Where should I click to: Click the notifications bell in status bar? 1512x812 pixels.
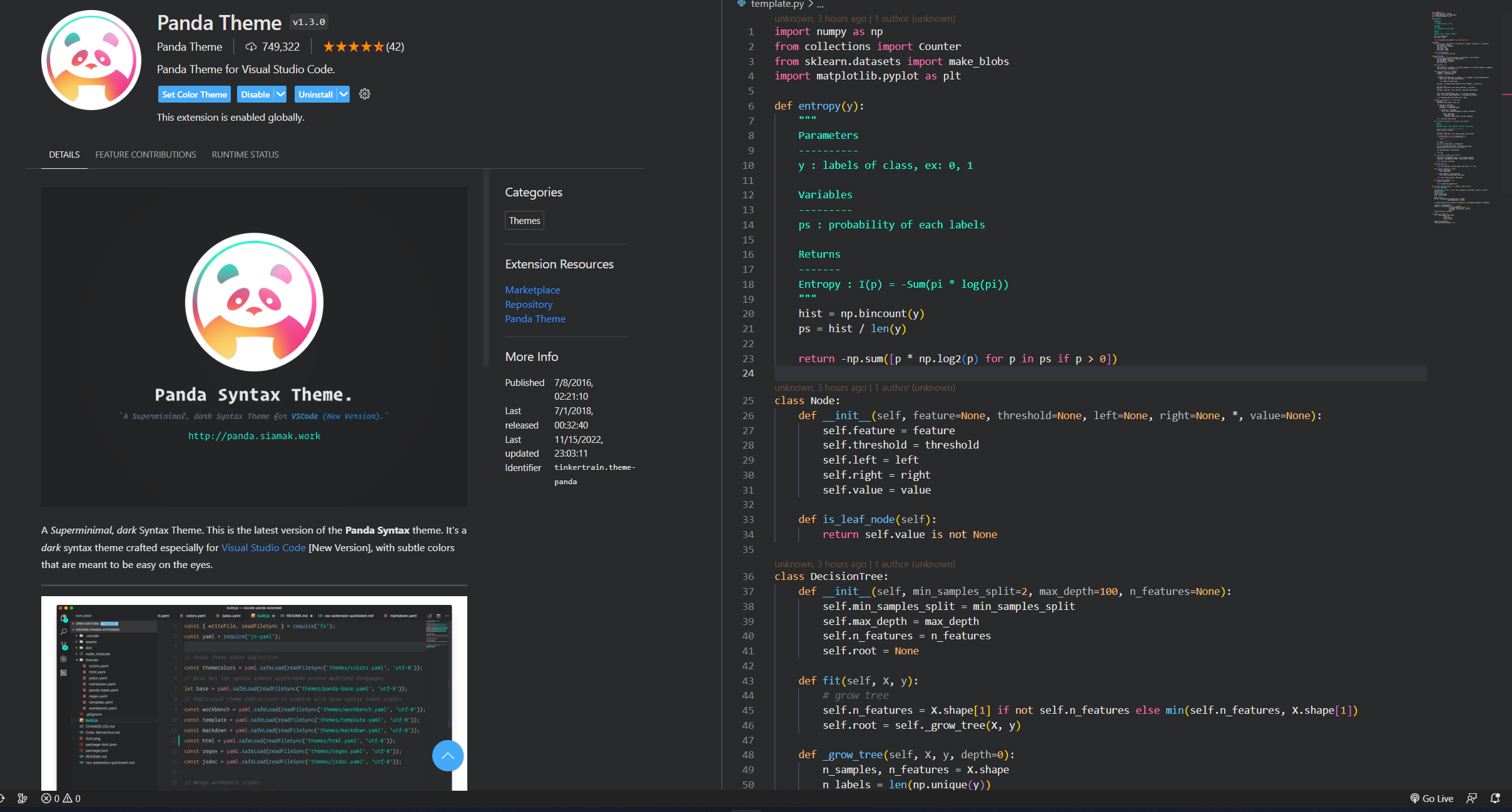1494,798
